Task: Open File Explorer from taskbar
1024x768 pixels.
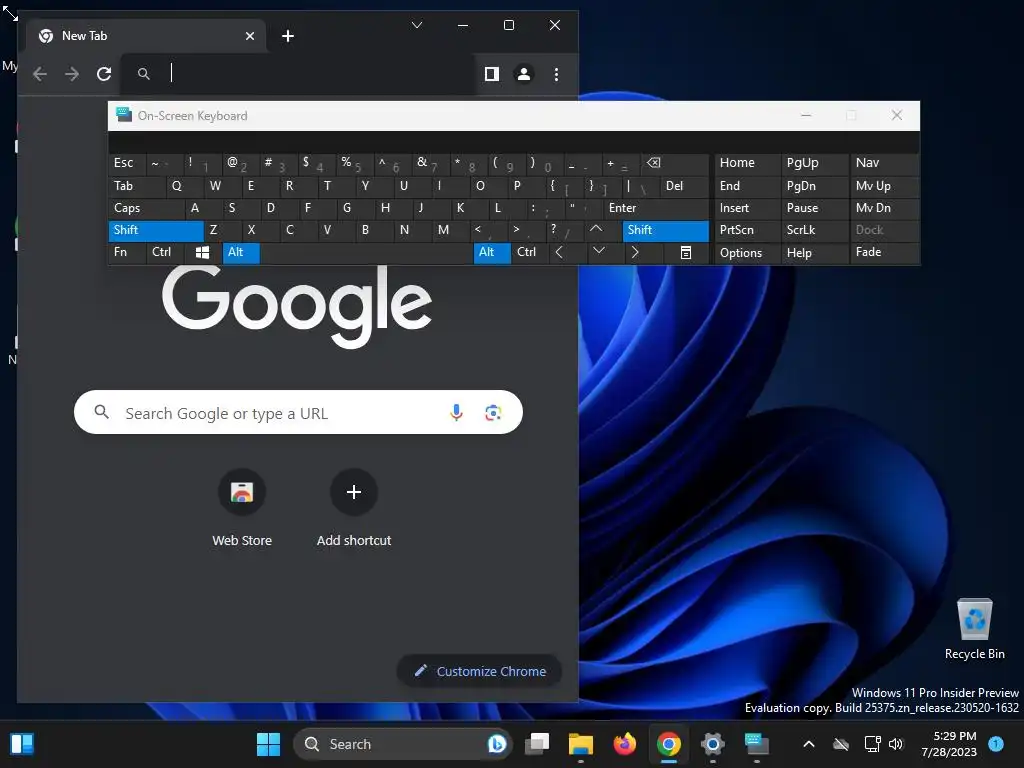Action: click(581, 744)
